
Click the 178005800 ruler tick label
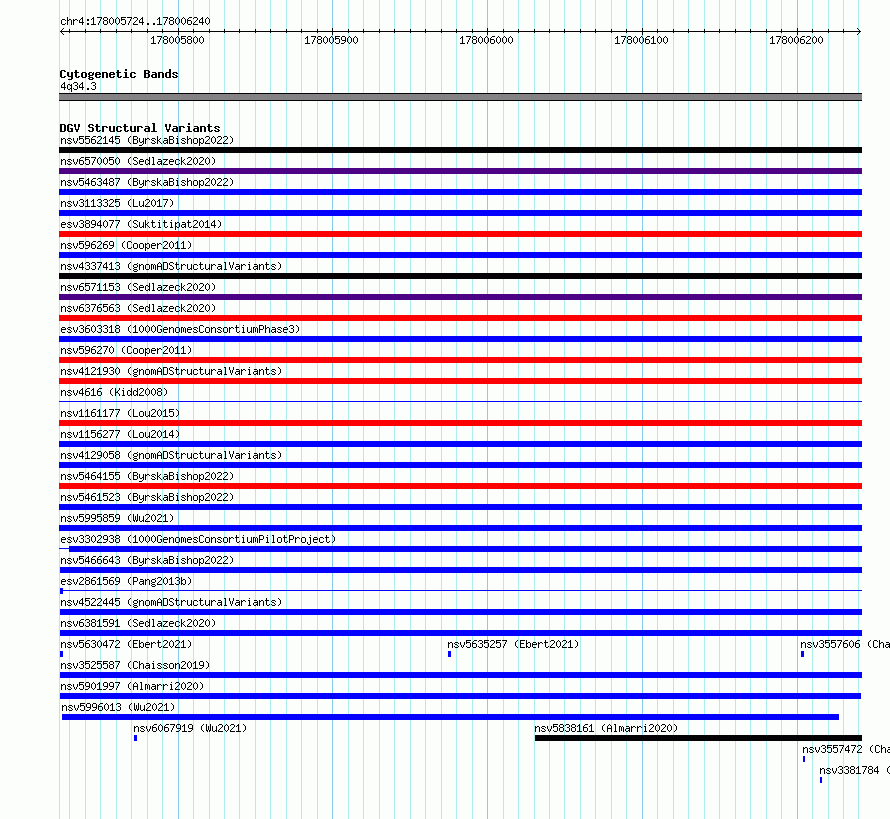pos(177,40)
